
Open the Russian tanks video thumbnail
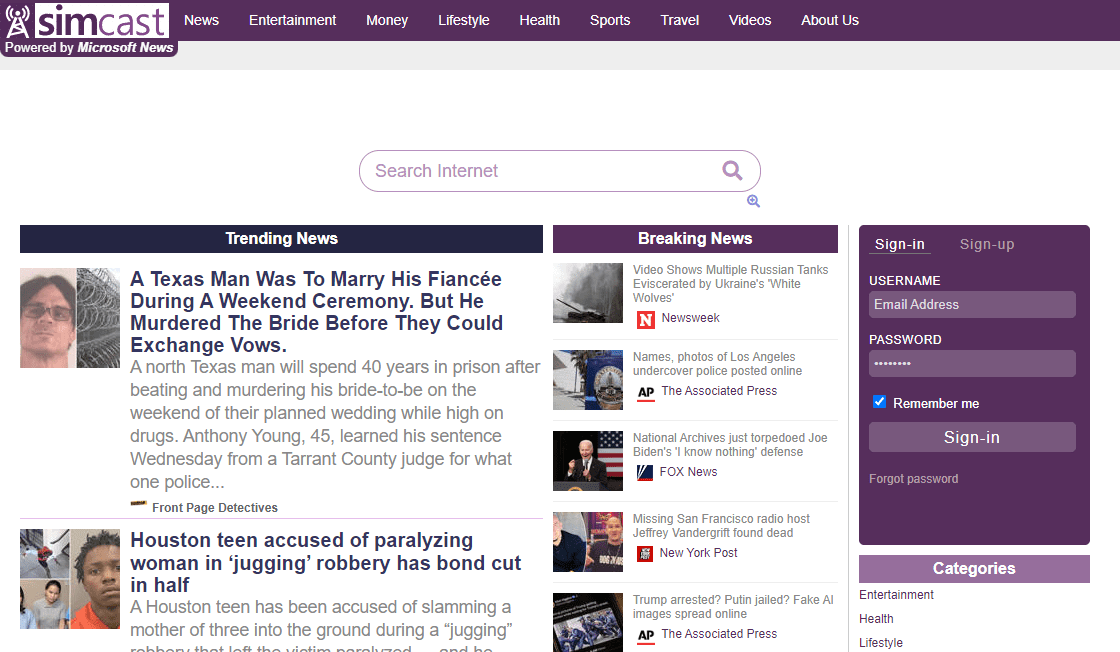coord(588,293)
